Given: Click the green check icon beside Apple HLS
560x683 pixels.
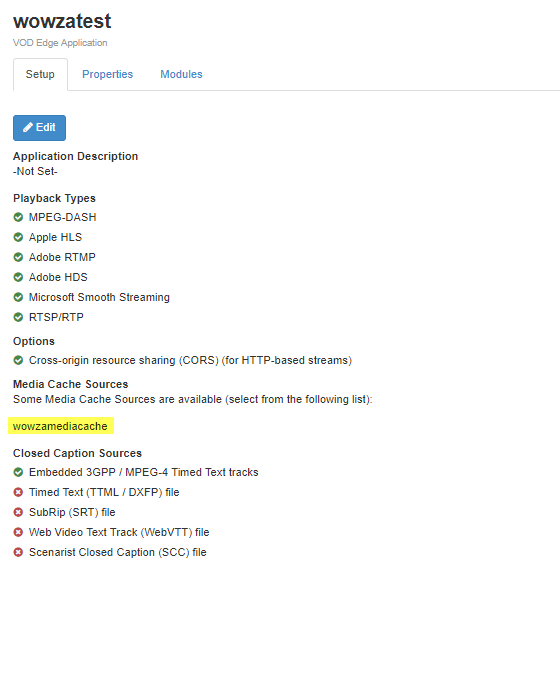Looking at the screenshot, I should pyautogui.click(x=18, y=237).
